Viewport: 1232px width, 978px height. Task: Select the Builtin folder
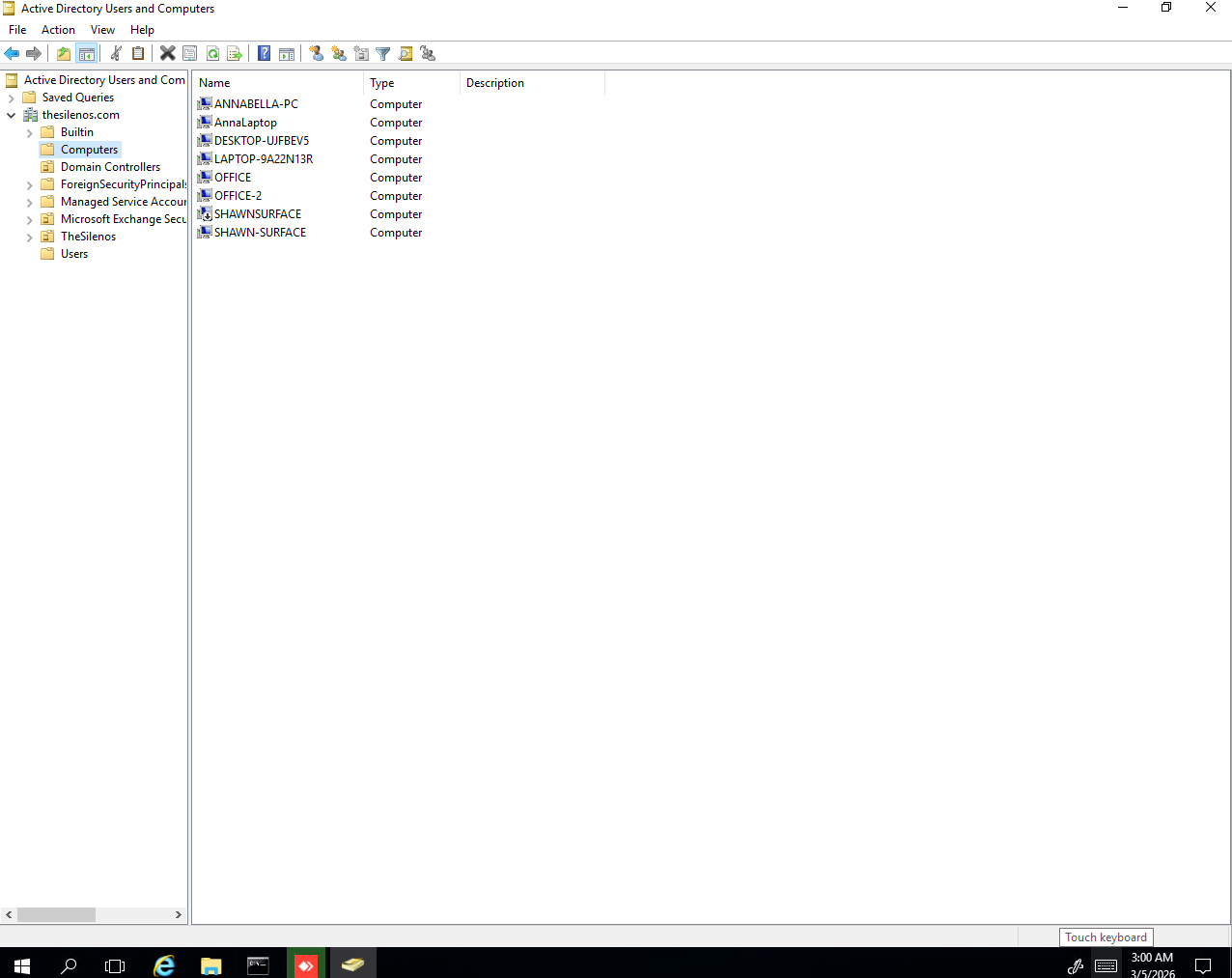pyautogui.click(x=77, y=132)
